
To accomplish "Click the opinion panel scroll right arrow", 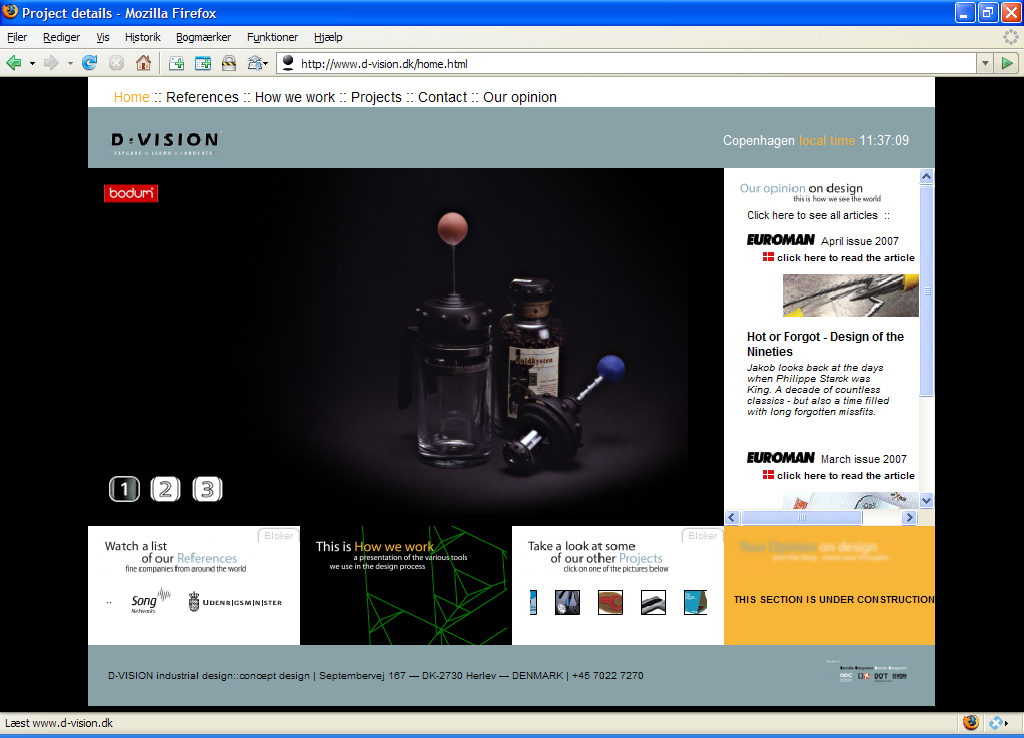I will coord(909,518).
